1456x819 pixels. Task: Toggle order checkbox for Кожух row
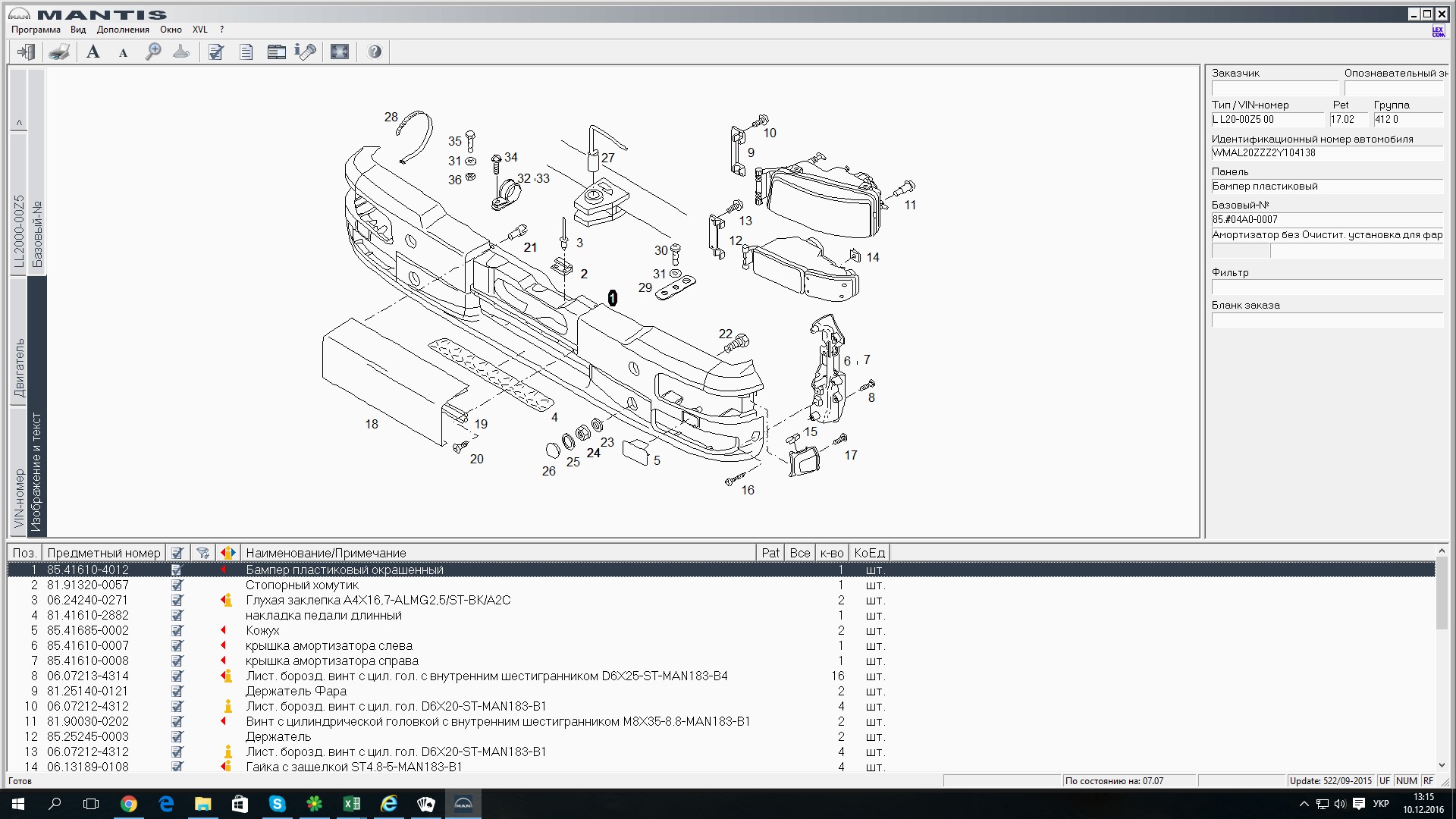click(177, 631)
